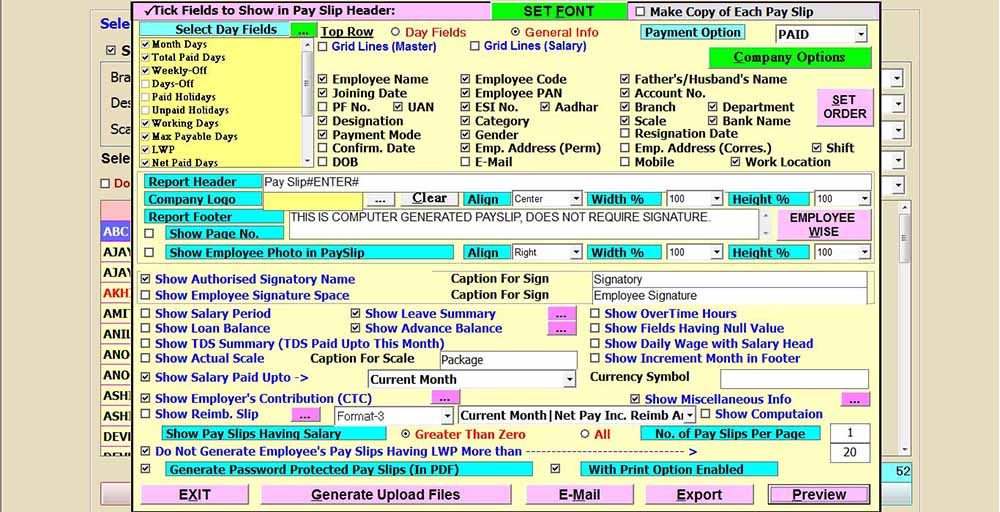Open the Format-3 reimbursement slip dropdown

point(447,416)
